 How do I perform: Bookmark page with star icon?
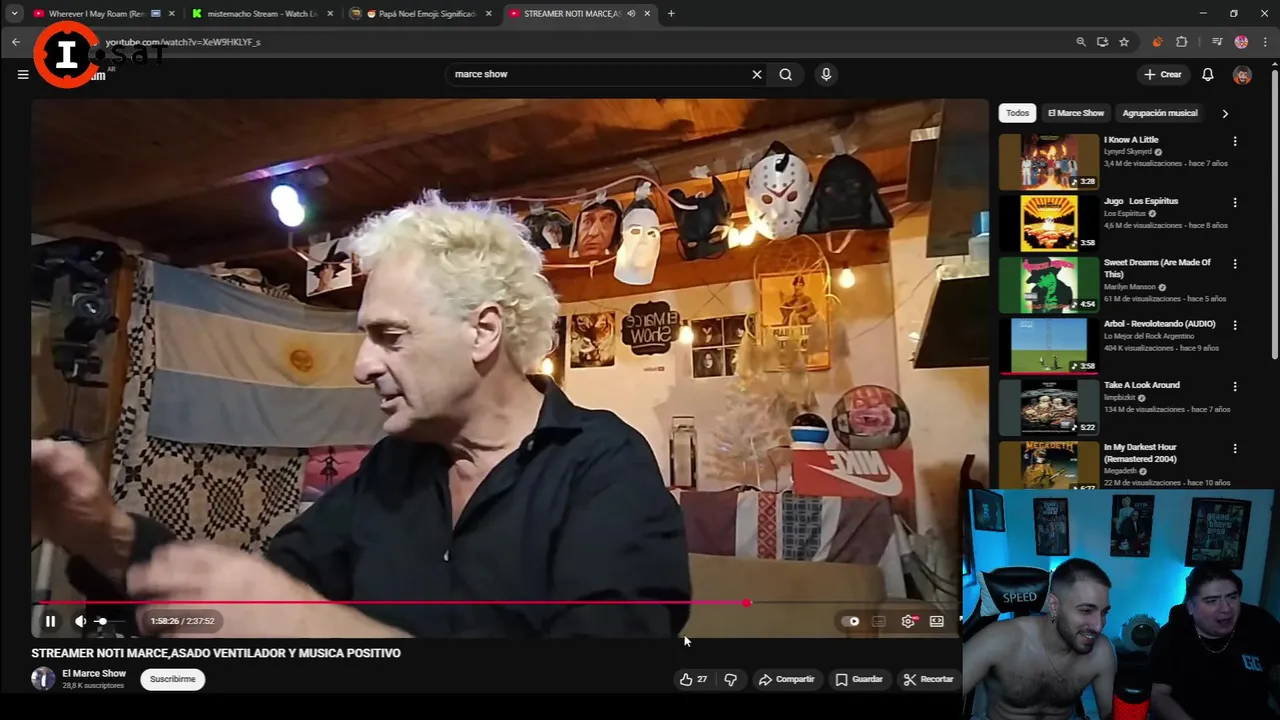[x=1124, y=42]
